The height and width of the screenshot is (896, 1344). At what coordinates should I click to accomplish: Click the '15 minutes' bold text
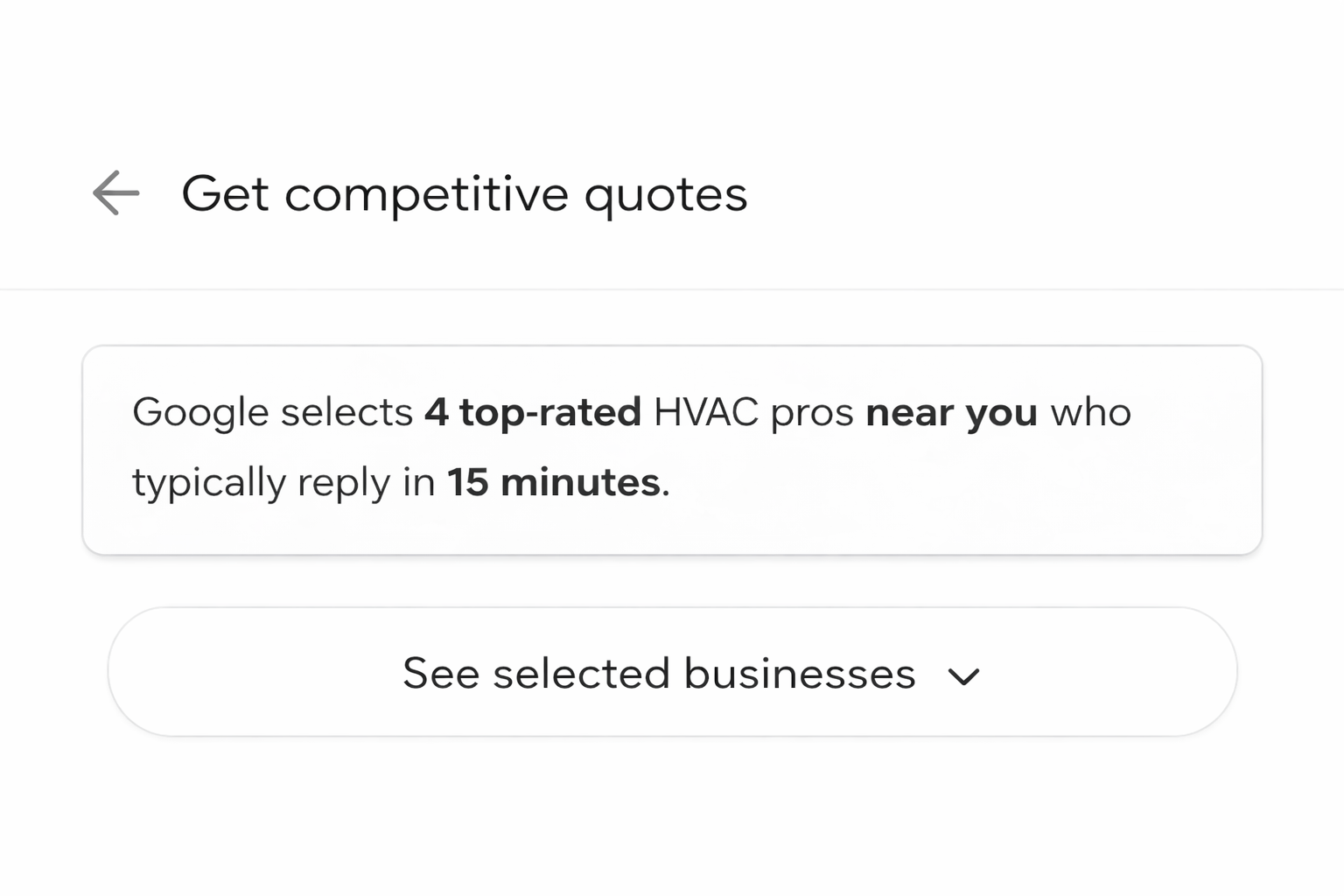pyautogui.click(x=556, y=481)
